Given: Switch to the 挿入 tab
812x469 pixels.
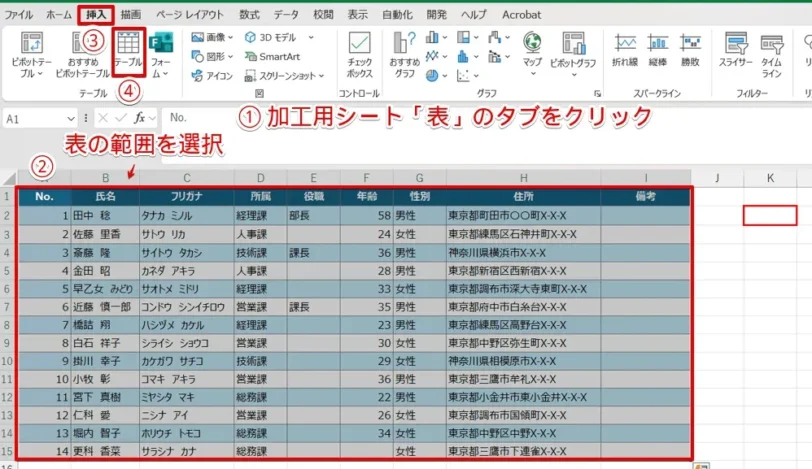Looking at the screenshot, I should (x=96, y=14).
